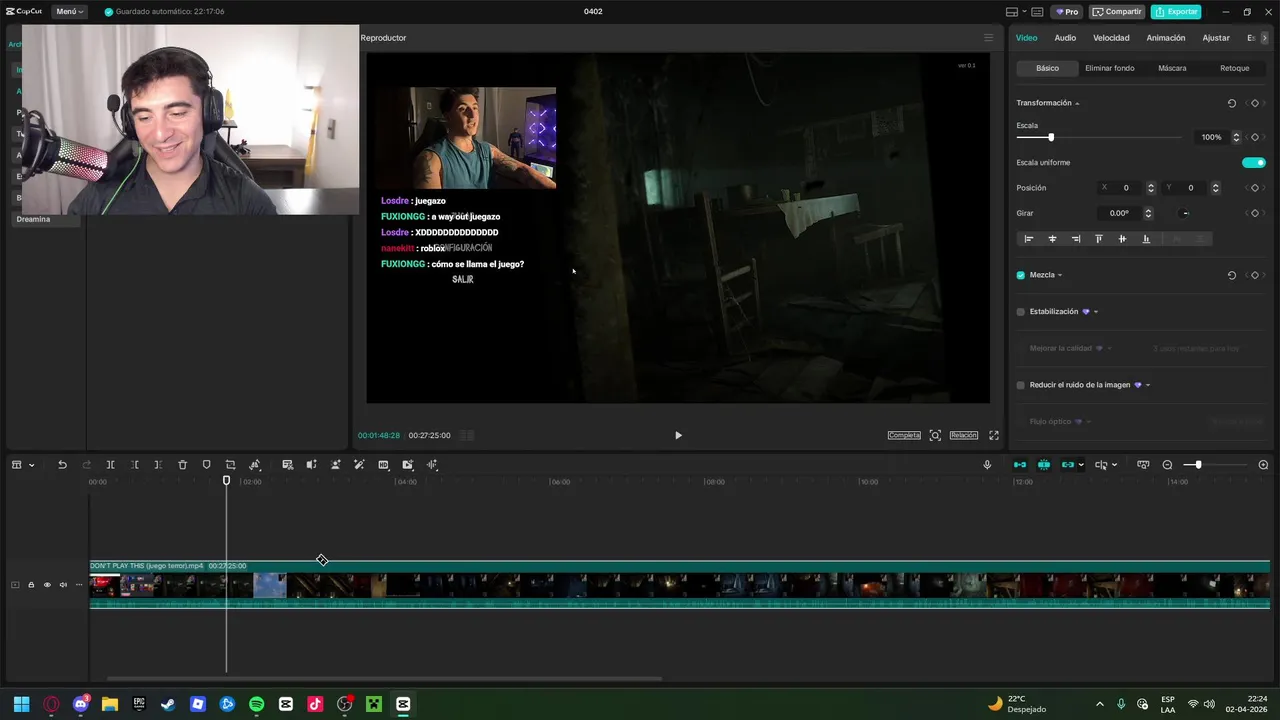Screen dimensions: 1280x720
Task: Open the player hamburger menu
Action: [x=989, y=38]
